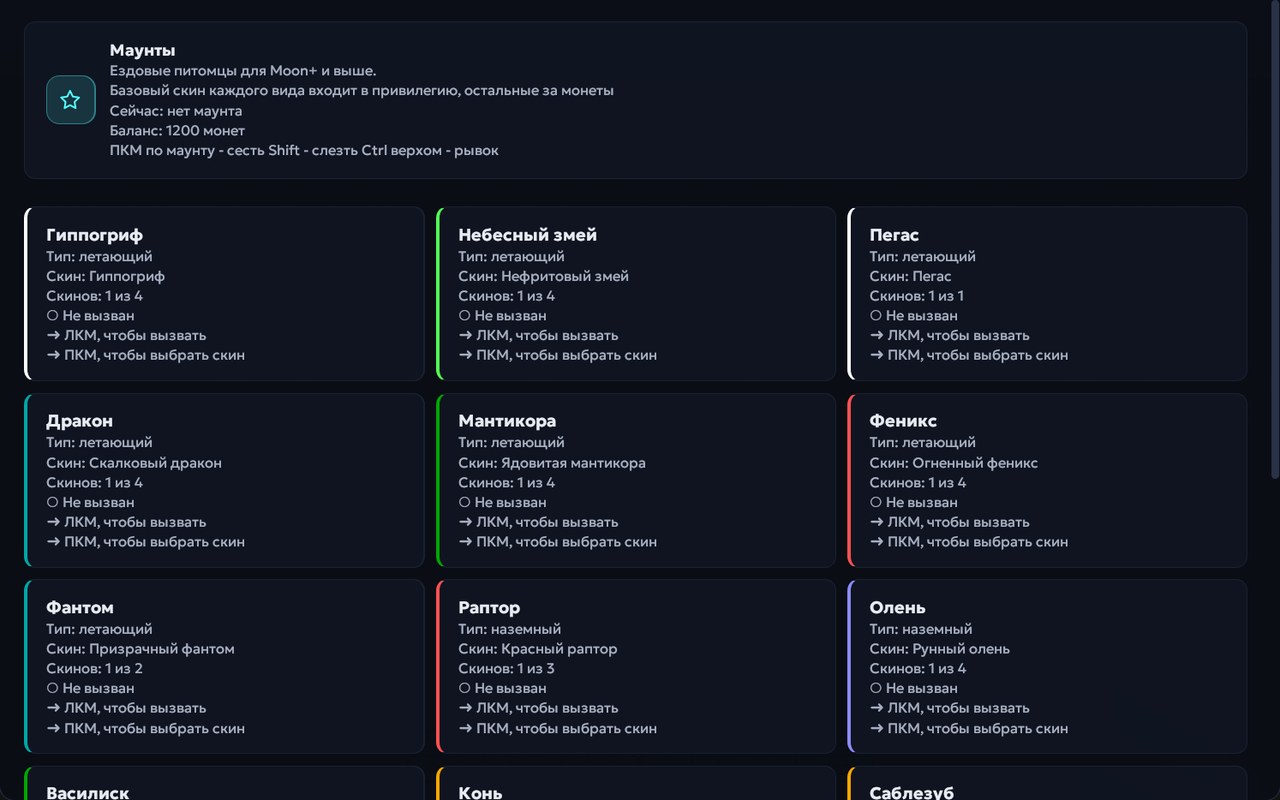Choose the Пегас mount card
This screenshot has height=800, width=1280.
click(x=1047, y=294)
